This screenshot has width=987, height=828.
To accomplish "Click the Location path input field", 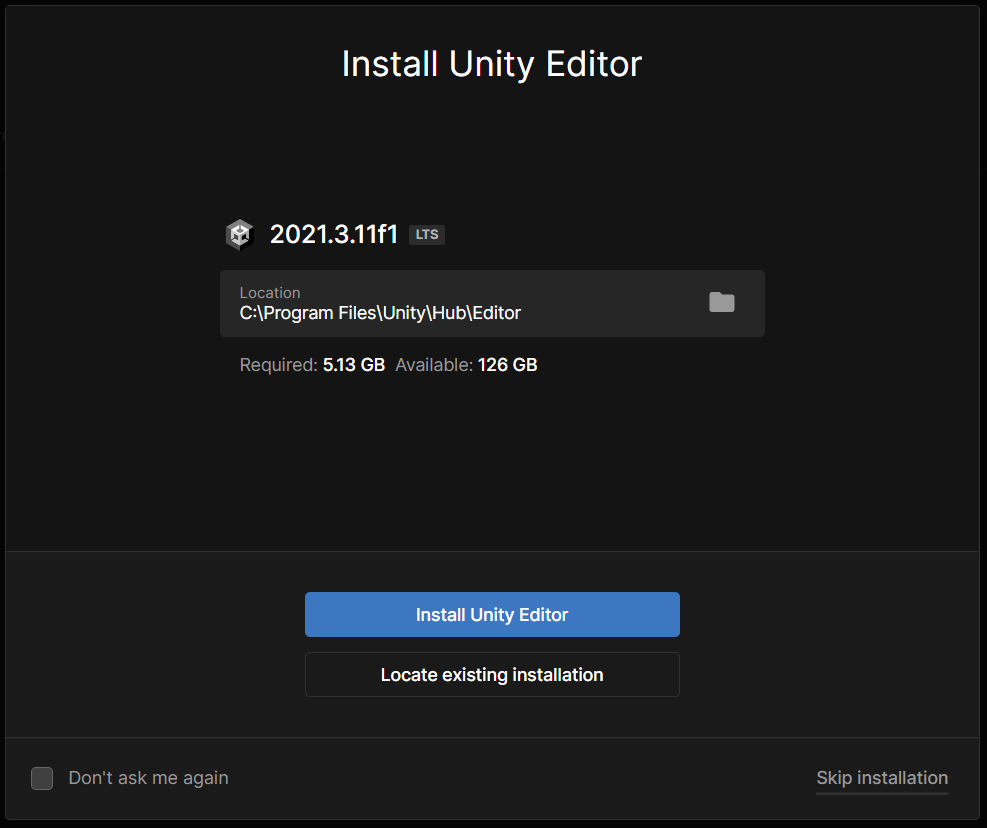I will point(492,303).
